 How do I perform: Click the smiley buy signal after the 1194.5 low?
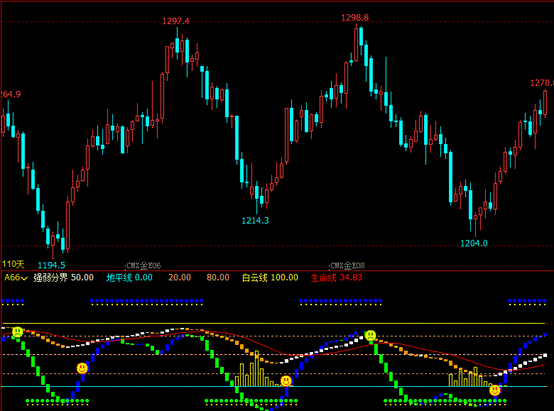(82, 368)
